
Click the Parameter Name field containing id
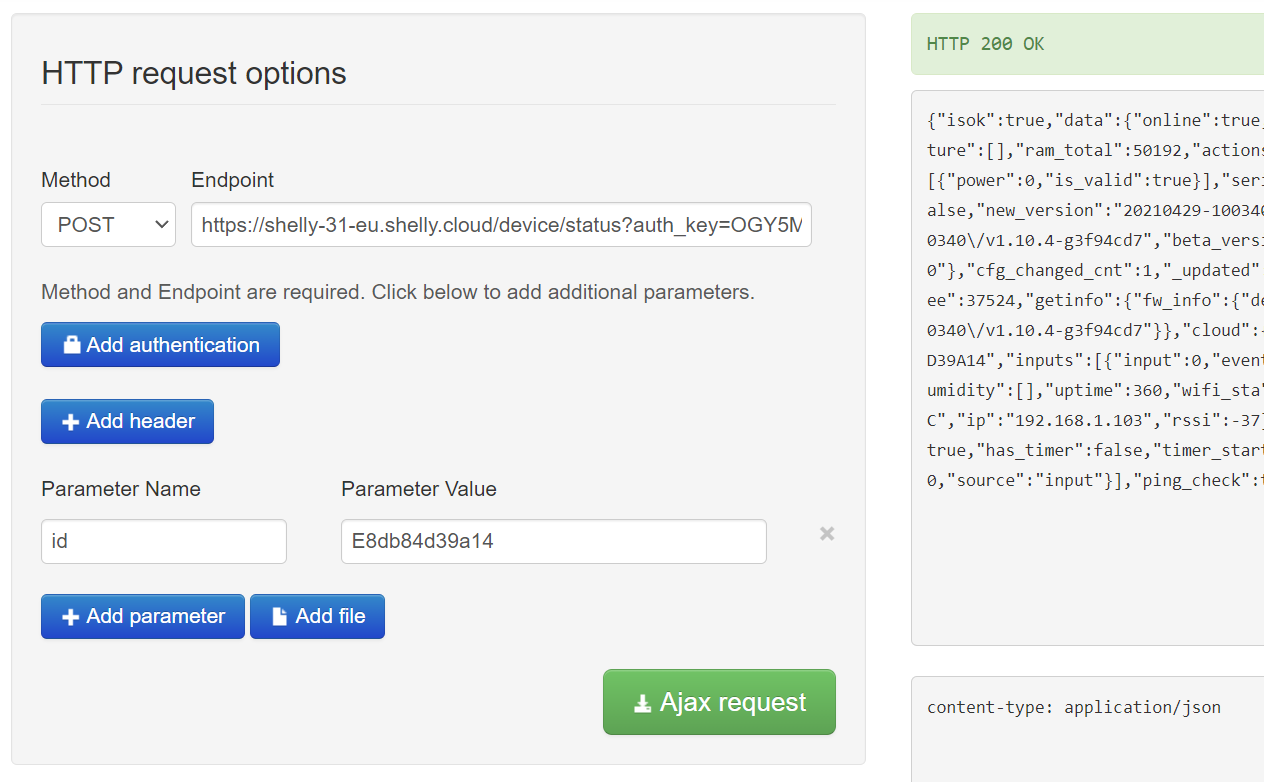point(164,541)
